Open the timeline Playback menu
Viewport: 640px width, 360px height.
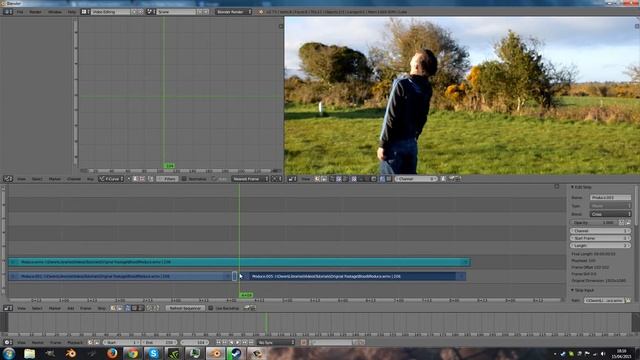click(75, 342)
